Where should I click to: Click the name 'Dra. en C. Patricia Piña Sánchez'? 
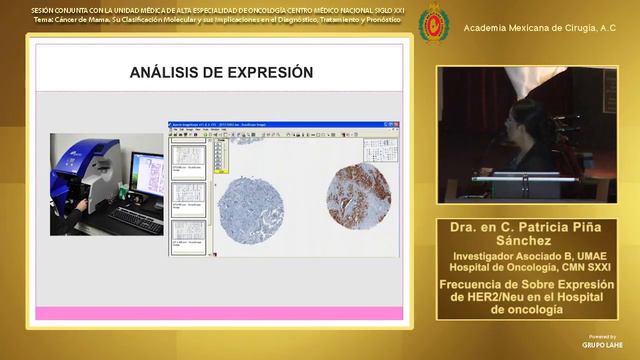tap(526, 234)
